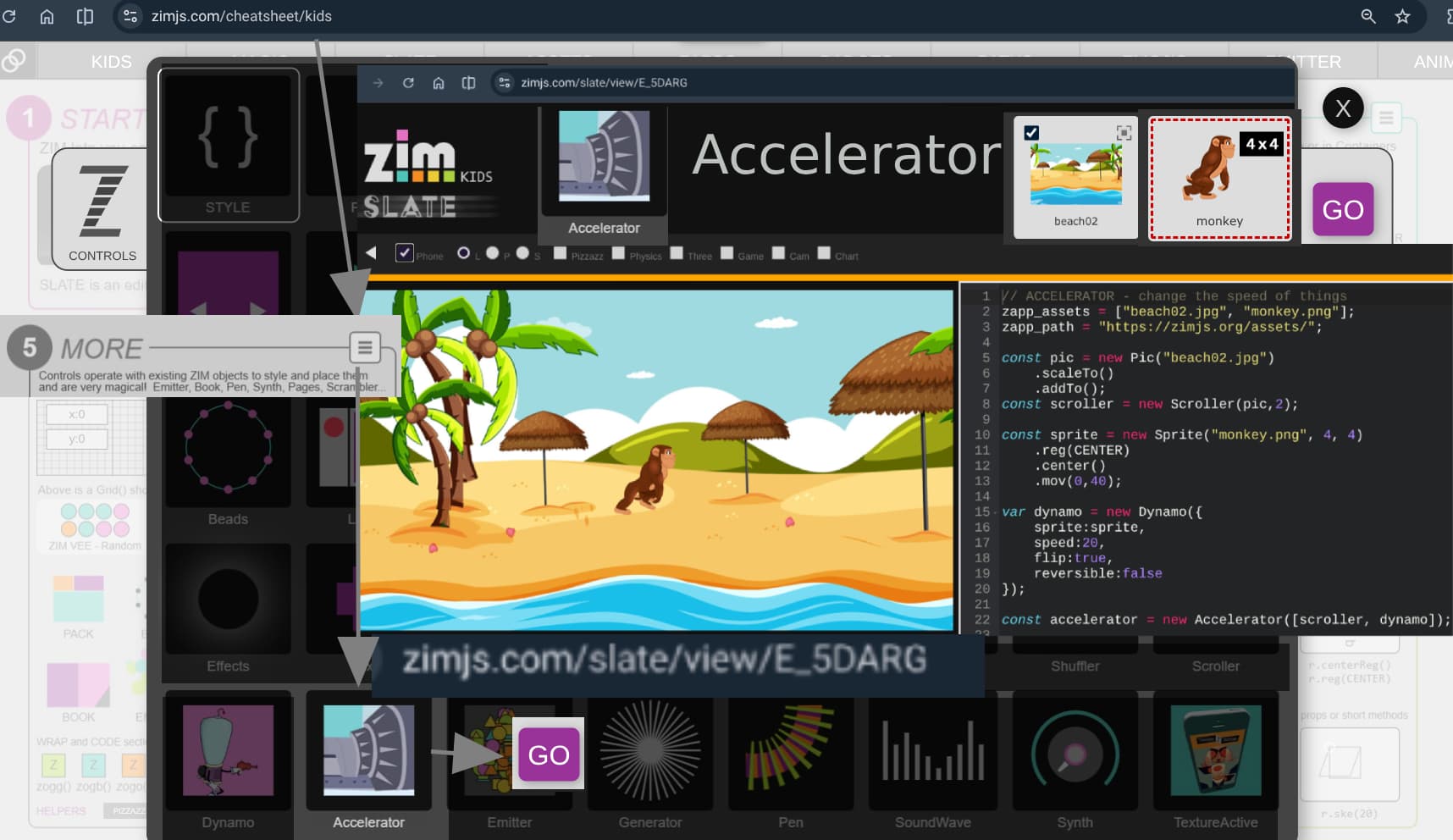Image resolution: width=1453 pixels, height=840 pixels.
Task: Select the Pen control tile
Action: [791, 762]
